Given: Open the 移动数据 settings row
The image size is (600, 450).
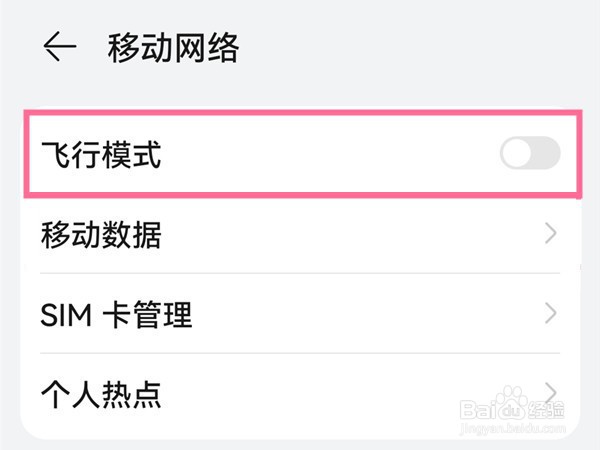Looking at the screenshot, I should pyautogui.click(x=300, y=235).
